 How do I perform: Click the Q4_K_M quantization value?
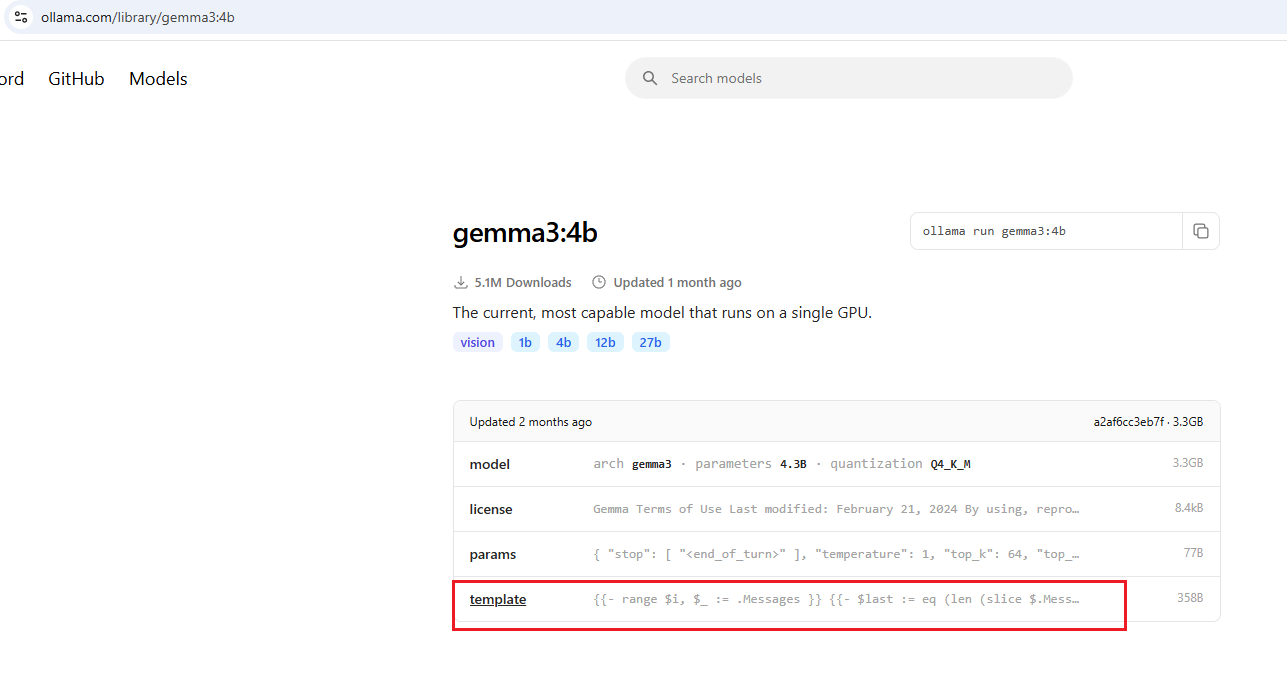950,464
